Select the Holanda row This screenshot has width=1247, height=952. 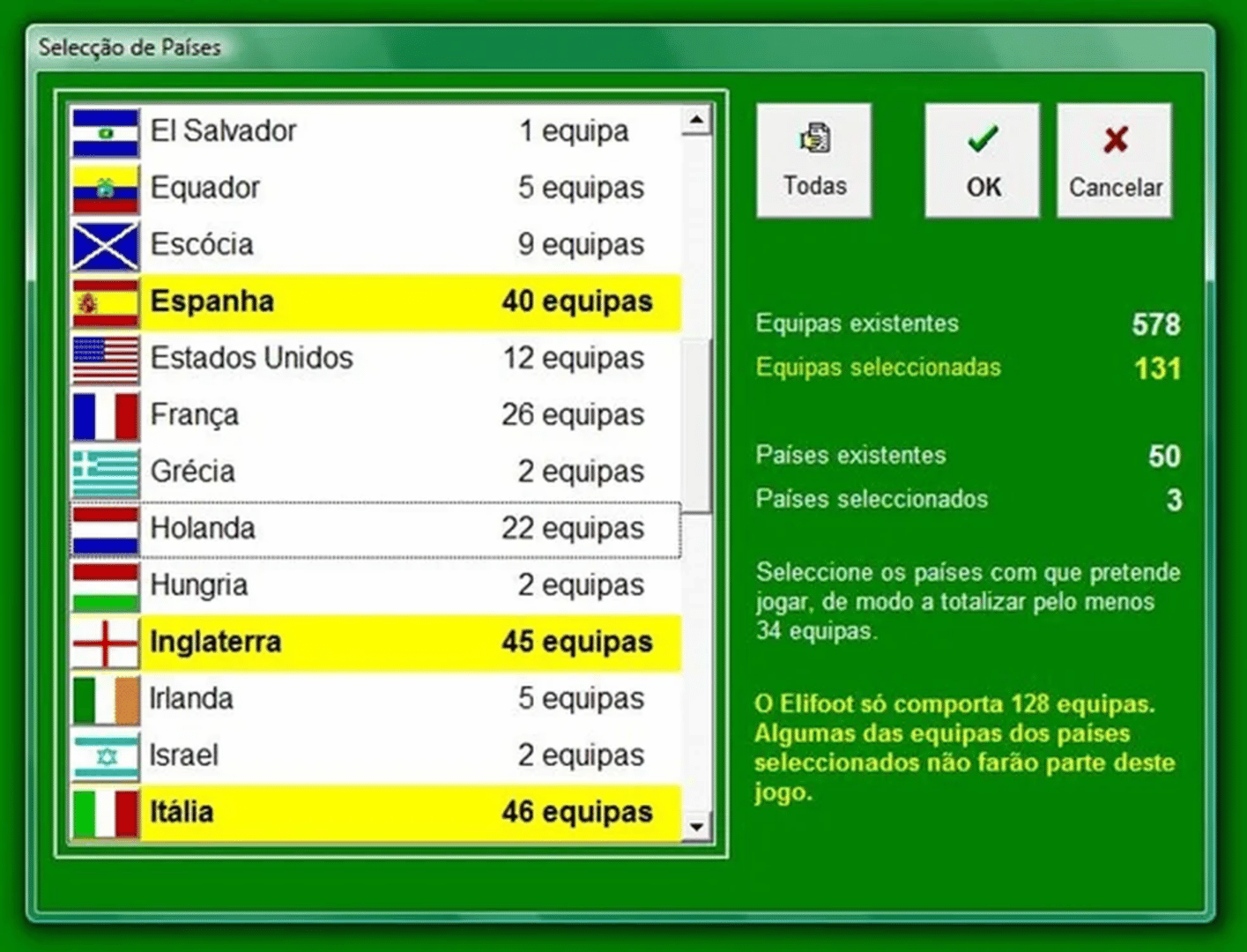(375, 529)
